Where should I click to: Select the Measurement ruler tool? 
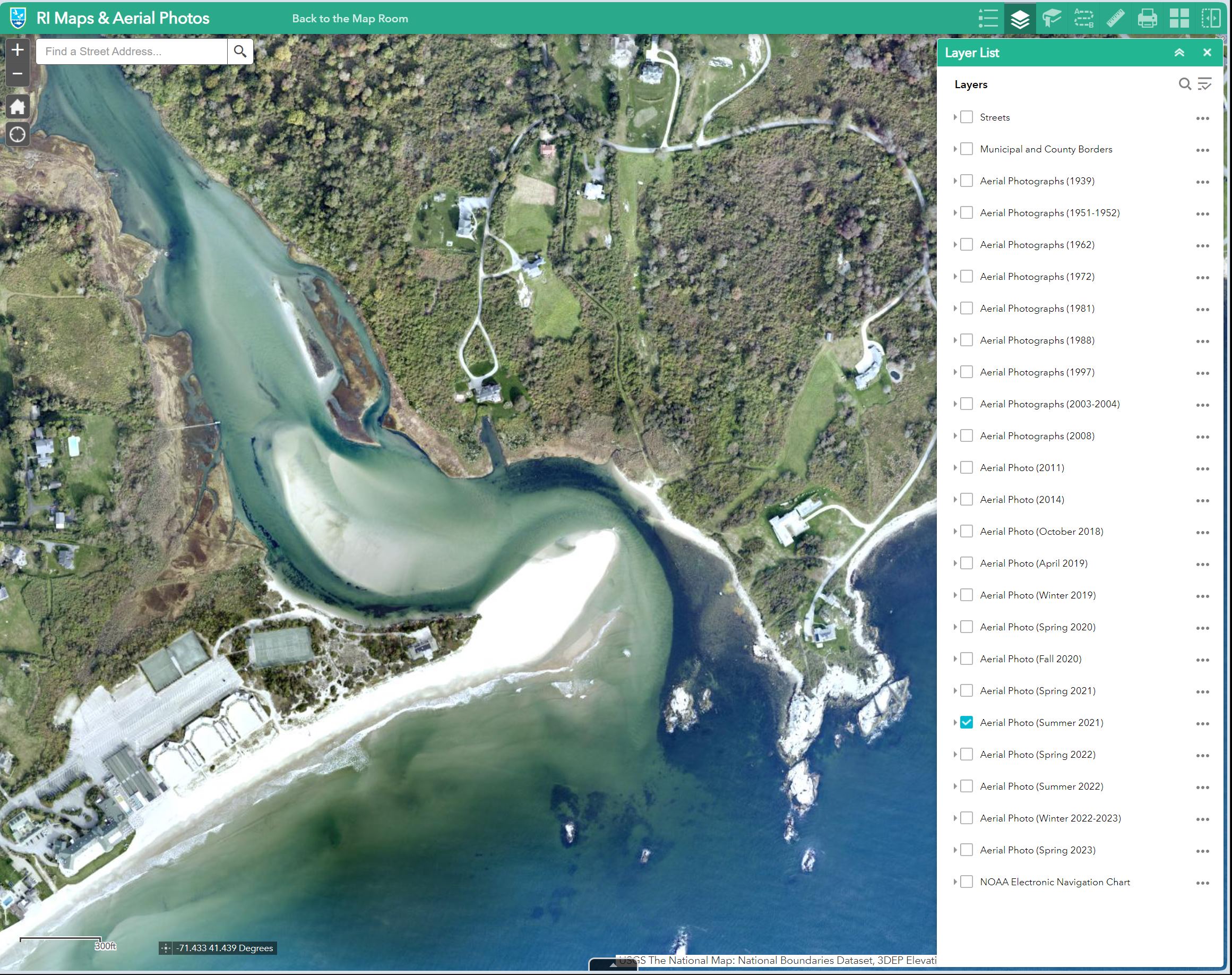pos(1115,18)
